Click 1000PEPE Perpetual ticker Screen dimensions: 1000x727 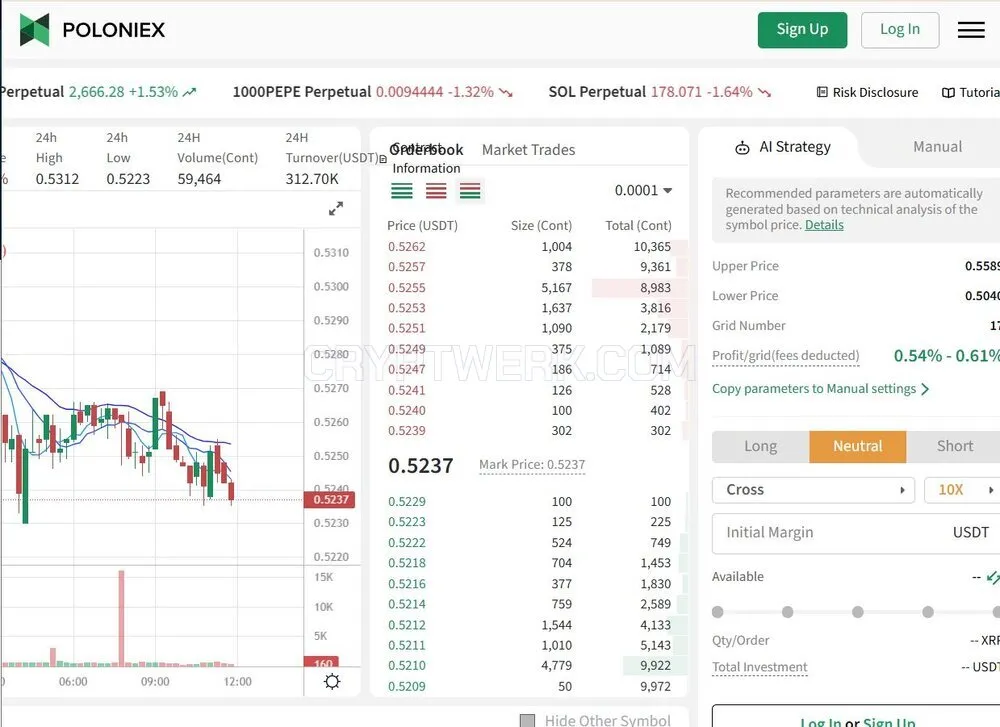(x=372, y=92)
